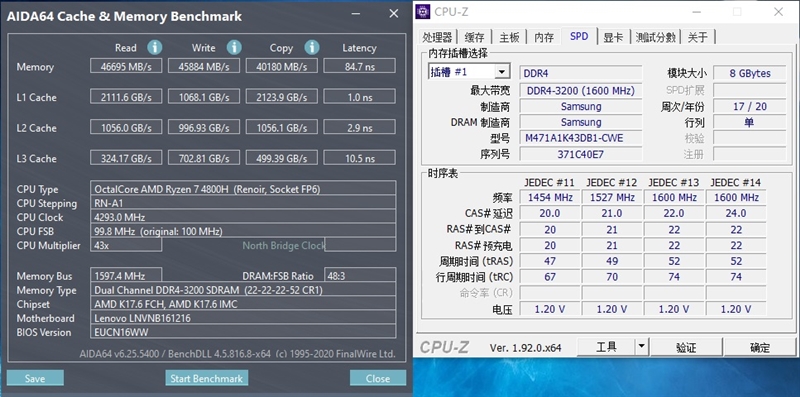The height and width of the screenshot is (397, 800).
Task: Click L2 Cache Latency value 2.9 ns
Action: [x=360, y=127]
